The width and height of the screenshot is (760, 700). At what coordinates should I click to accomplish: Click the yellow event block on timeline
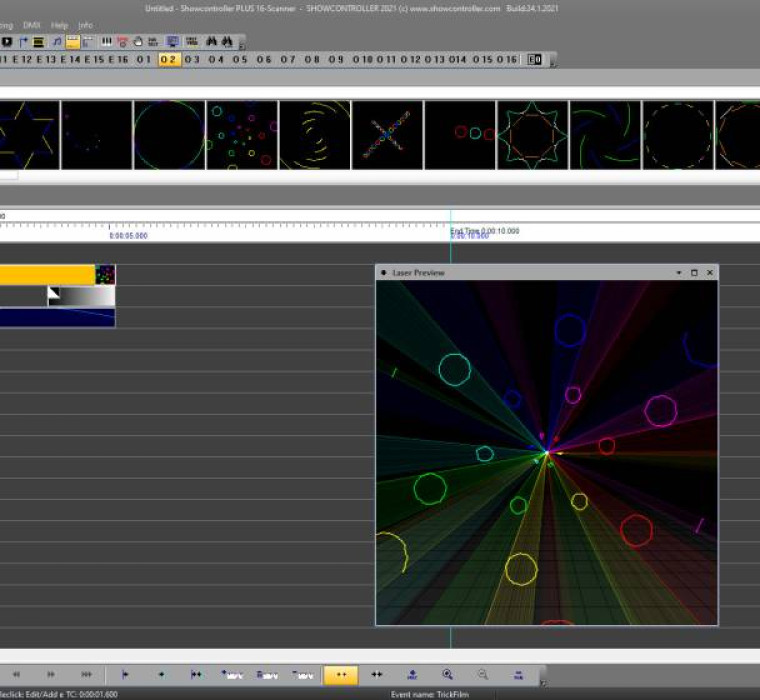coord(47,274)
